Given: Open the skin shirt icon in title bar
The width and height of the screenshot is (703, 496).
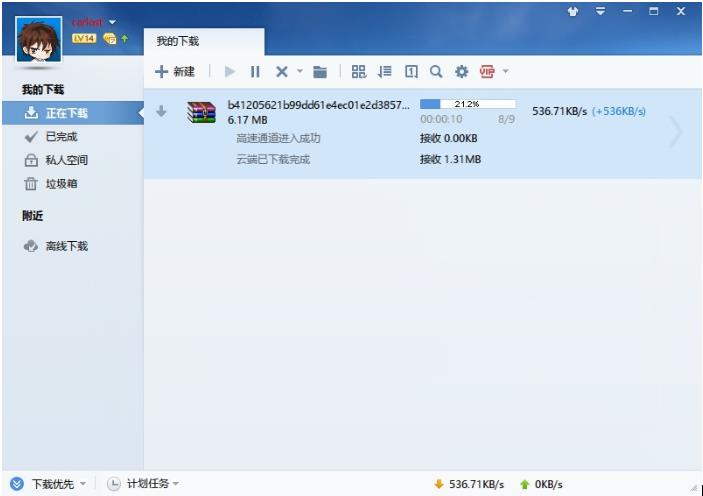Looking at the screenshot, I should point(573,12).
